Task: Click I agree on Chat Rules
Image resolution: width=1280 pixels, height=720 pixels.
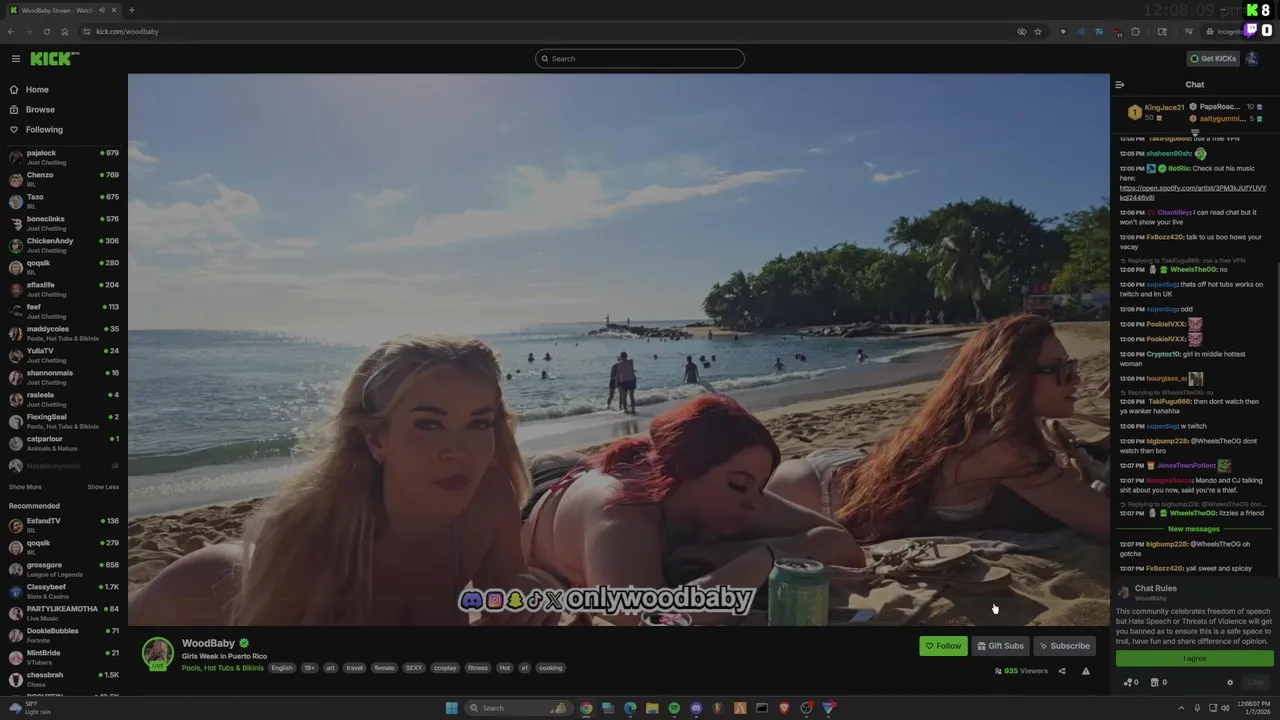Action: 1195,658
